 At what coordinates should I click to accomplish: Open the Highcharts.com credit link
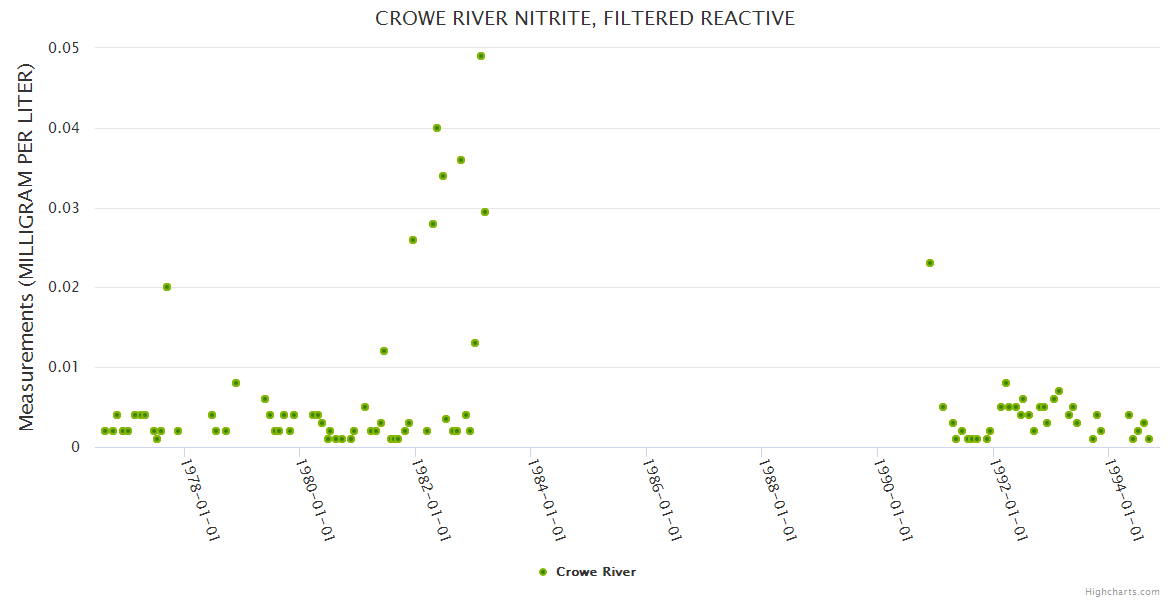coord(1122,591)
